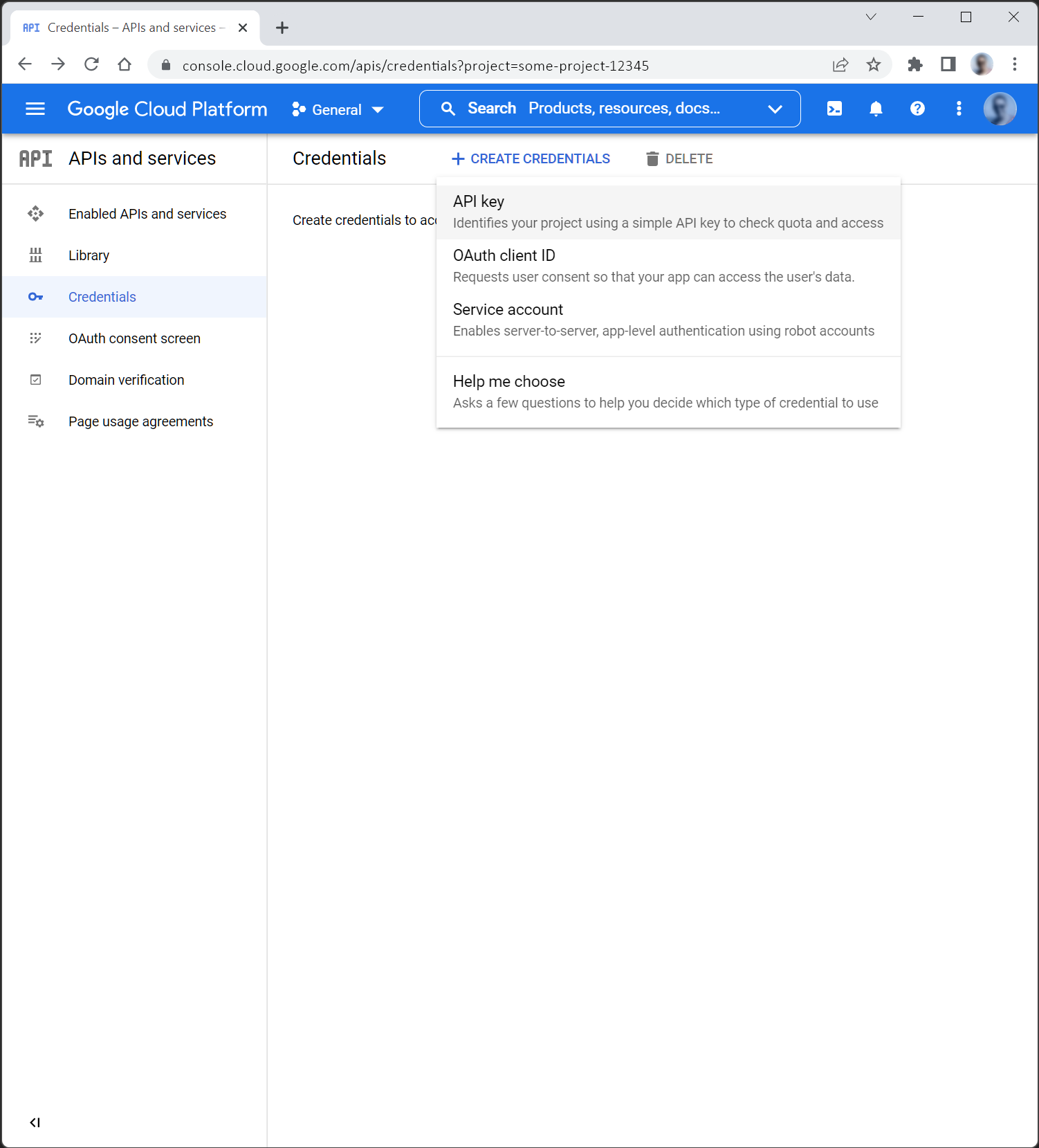Image resolution: width=1039 pixels, height=1148 pixels.
Task: Open the notifications bell
Action: 876,109
